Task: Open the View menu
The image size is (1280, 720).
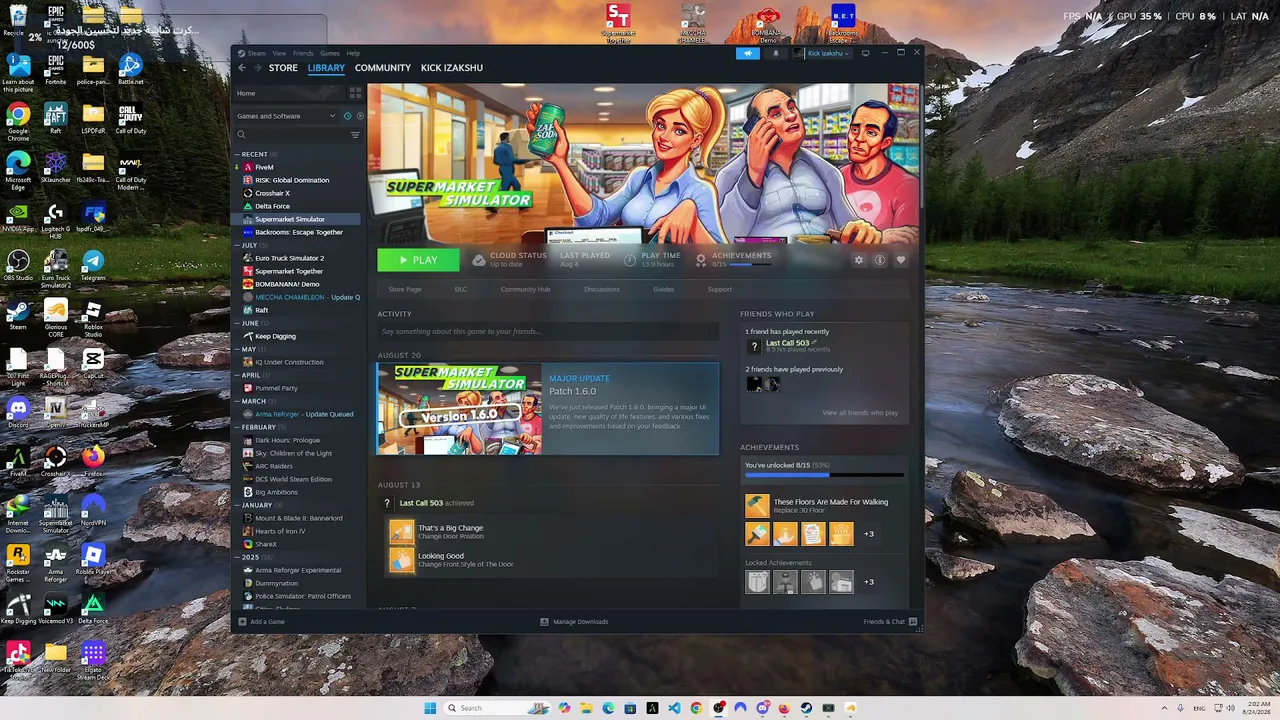Action: click(279, 53)
